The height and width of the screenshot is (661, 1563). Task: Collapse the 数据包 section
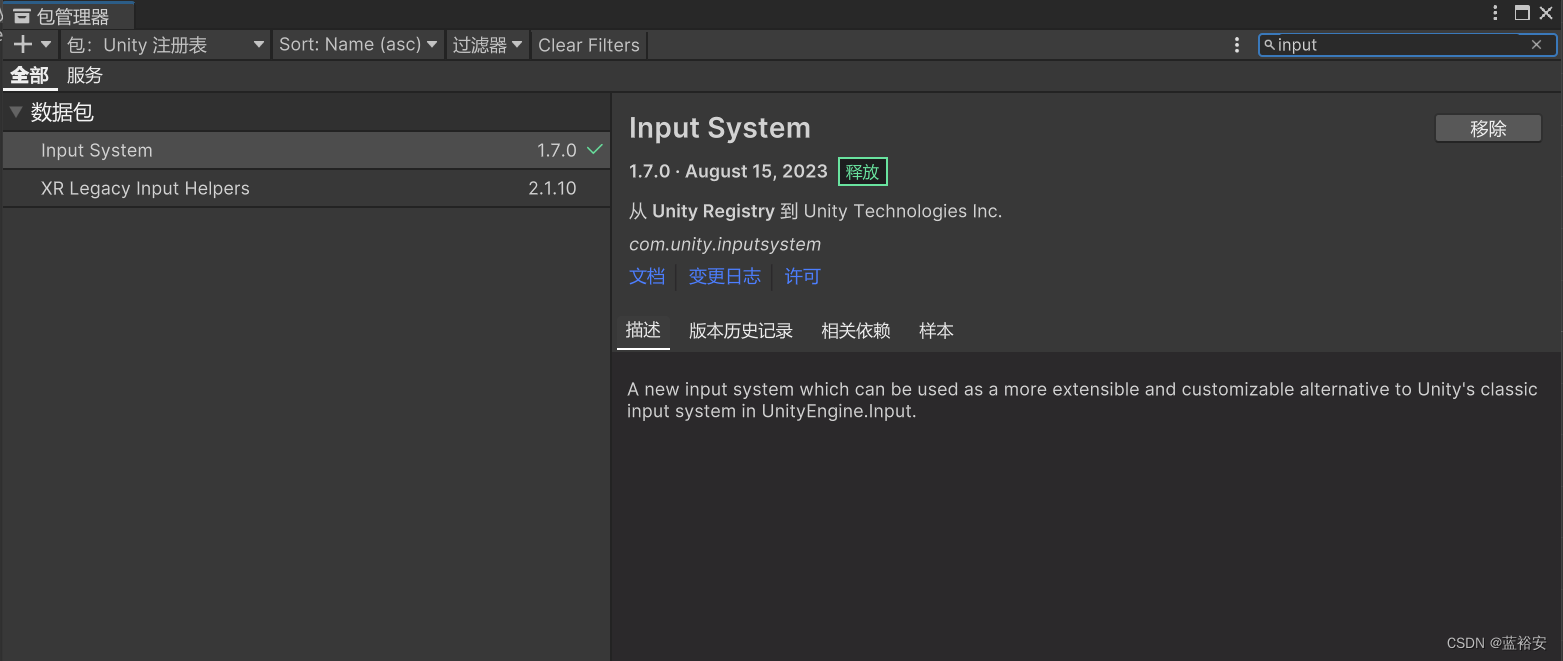click(15, 112)
